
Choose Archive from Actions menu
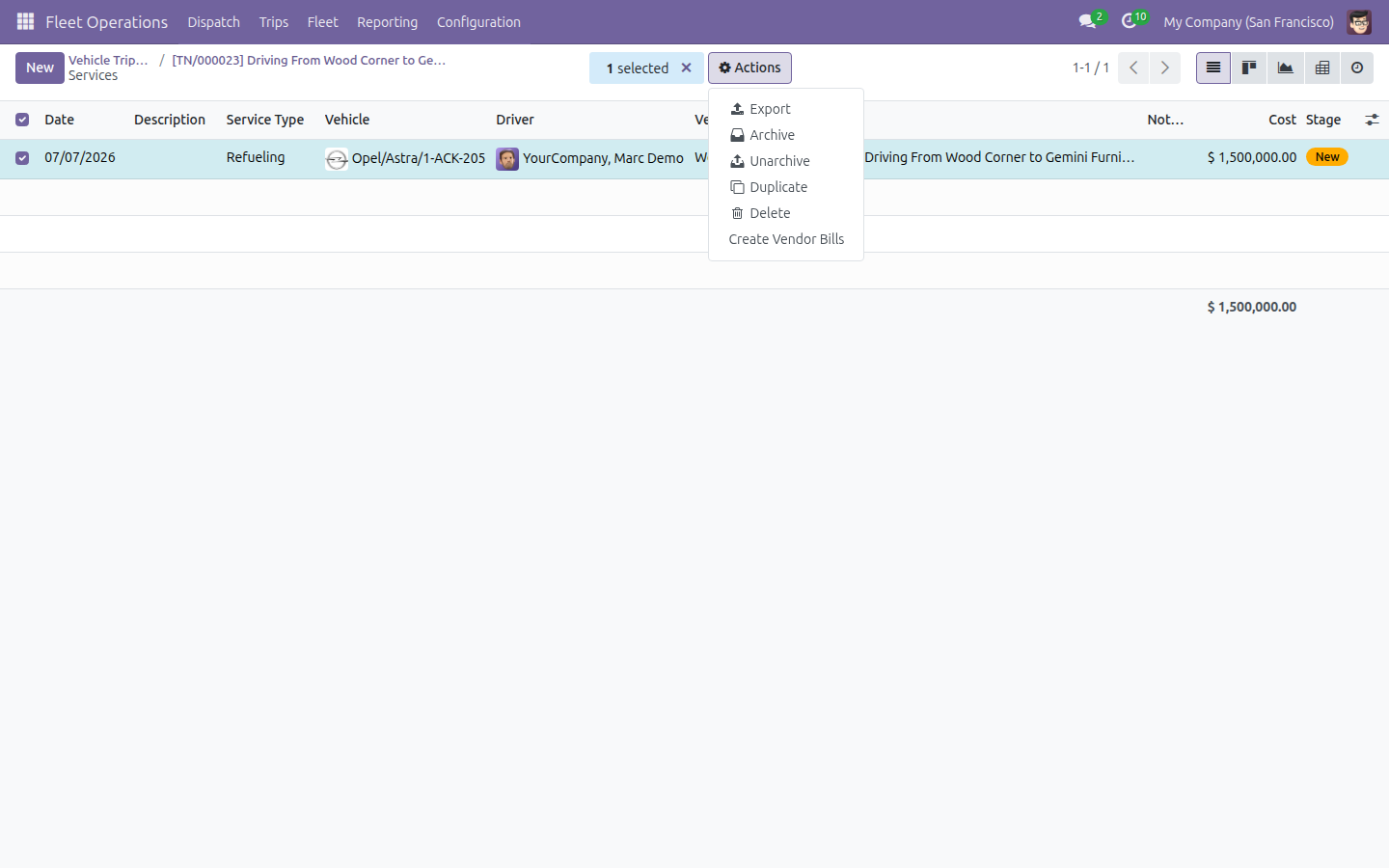pos(786,135)
